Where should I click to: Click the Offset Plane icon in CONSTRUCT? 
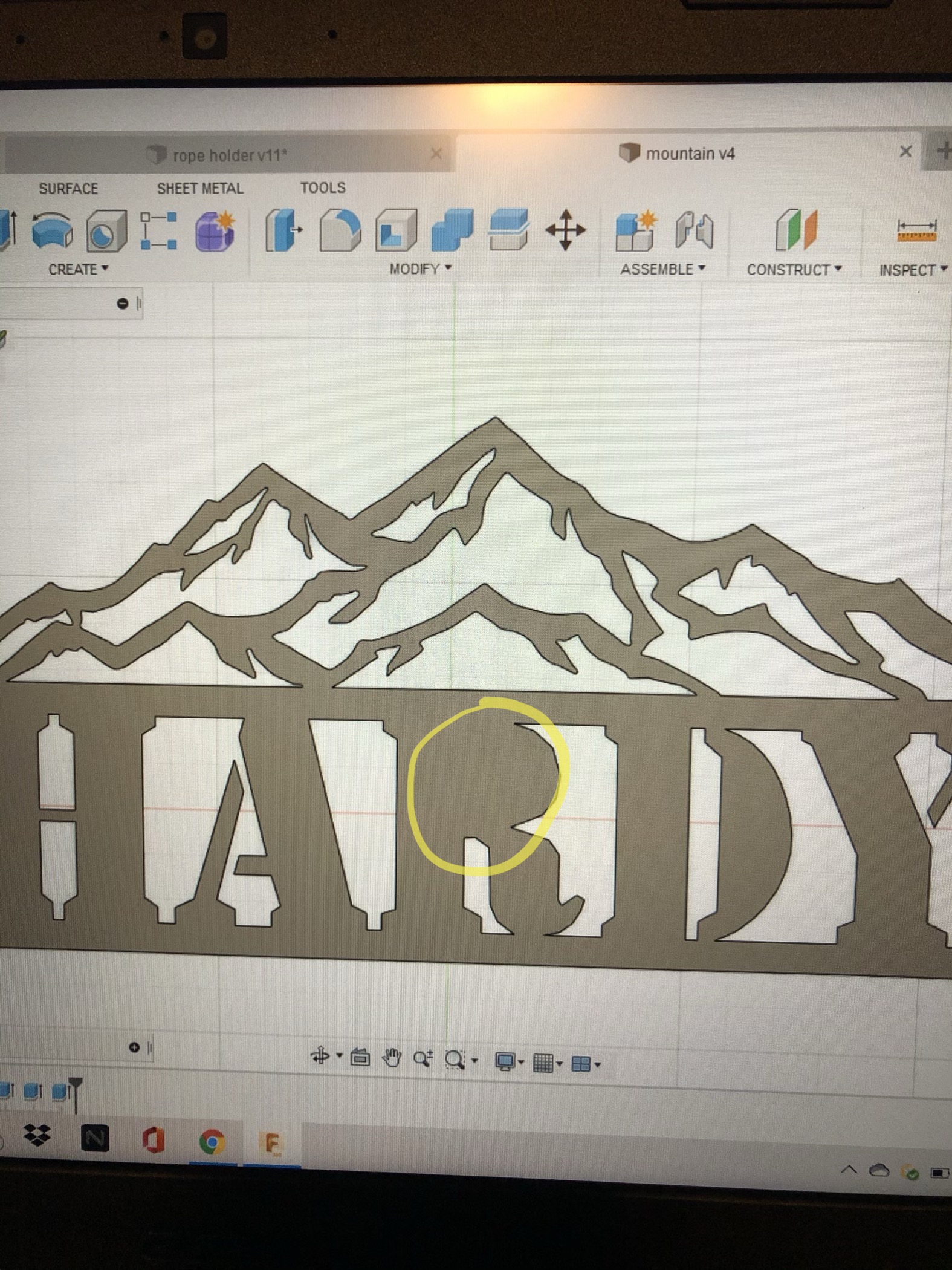pyautogui.click(x=796, y=230)
